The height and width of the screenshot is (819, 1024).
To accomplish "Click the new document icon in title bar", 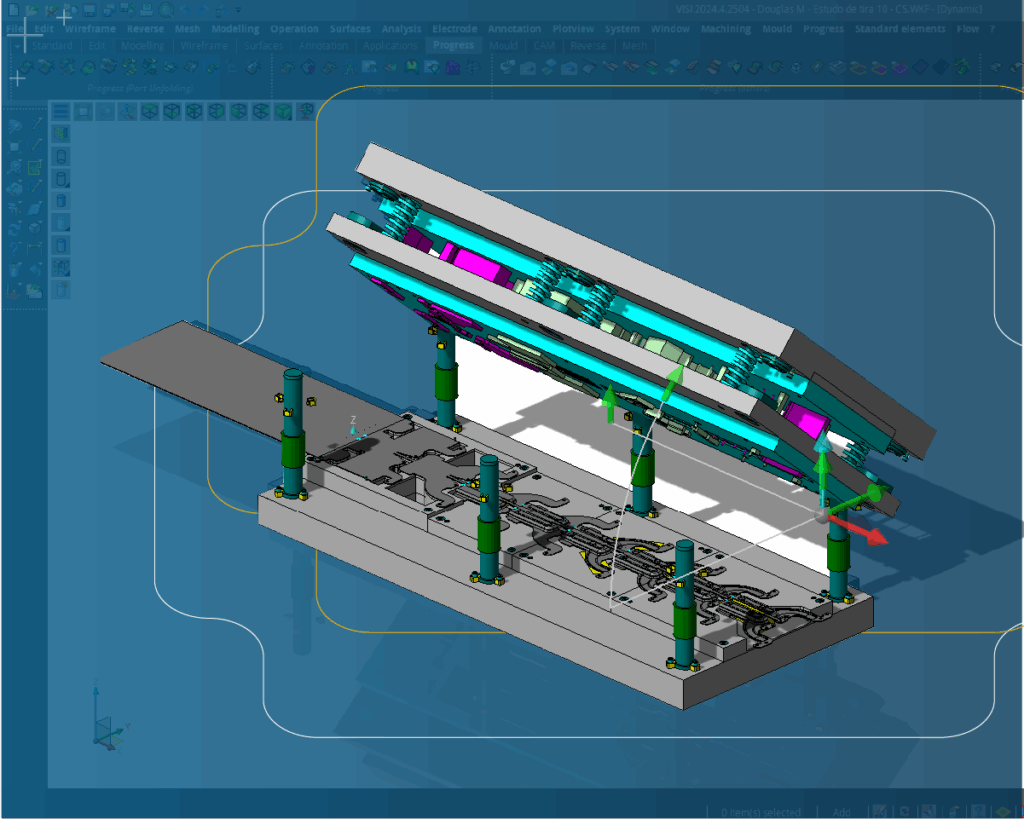I will (x=13, y=10).
